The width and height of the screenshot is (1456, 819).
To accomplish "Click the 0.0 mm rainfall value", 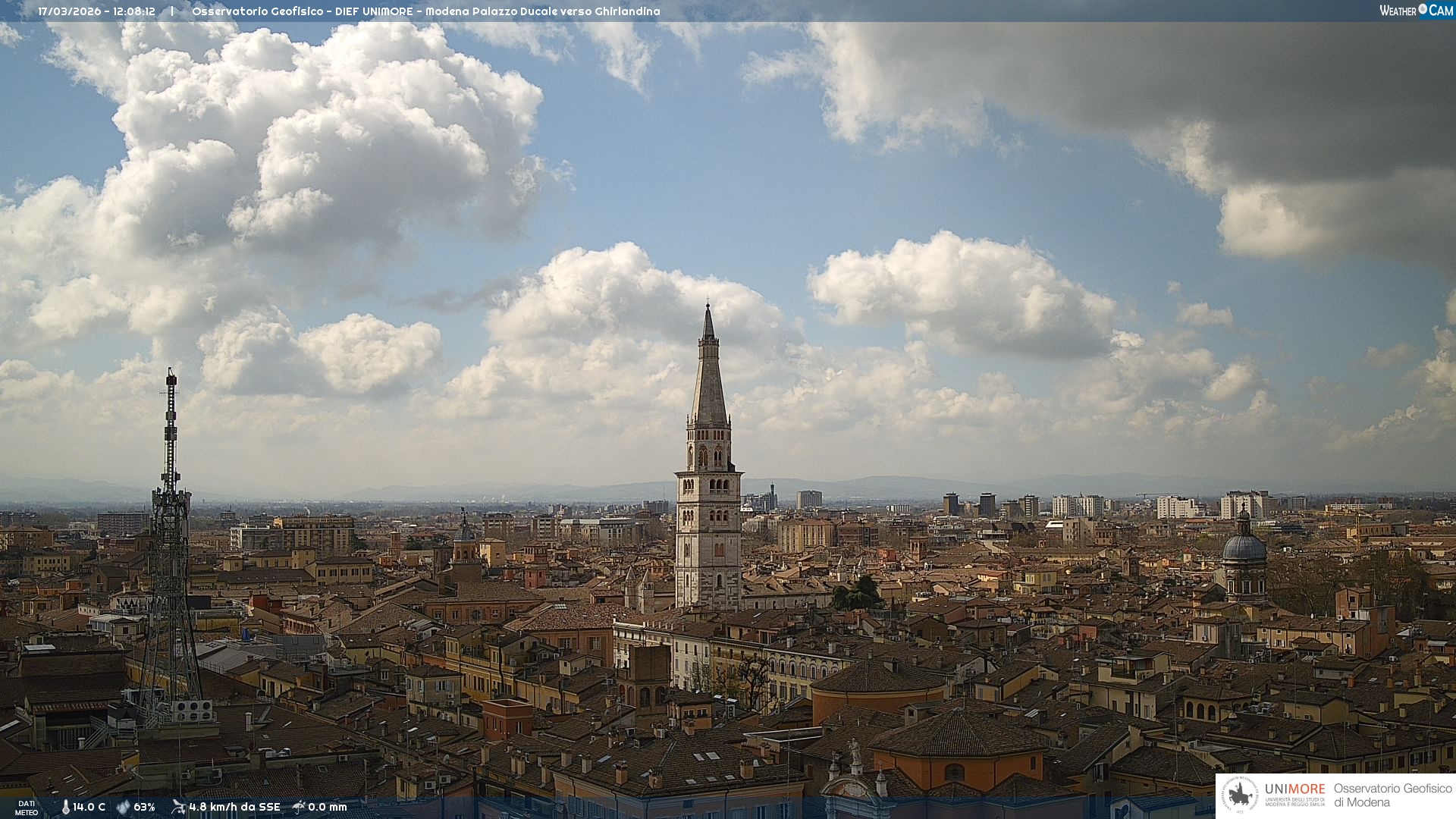I will (x=327, y=808).
